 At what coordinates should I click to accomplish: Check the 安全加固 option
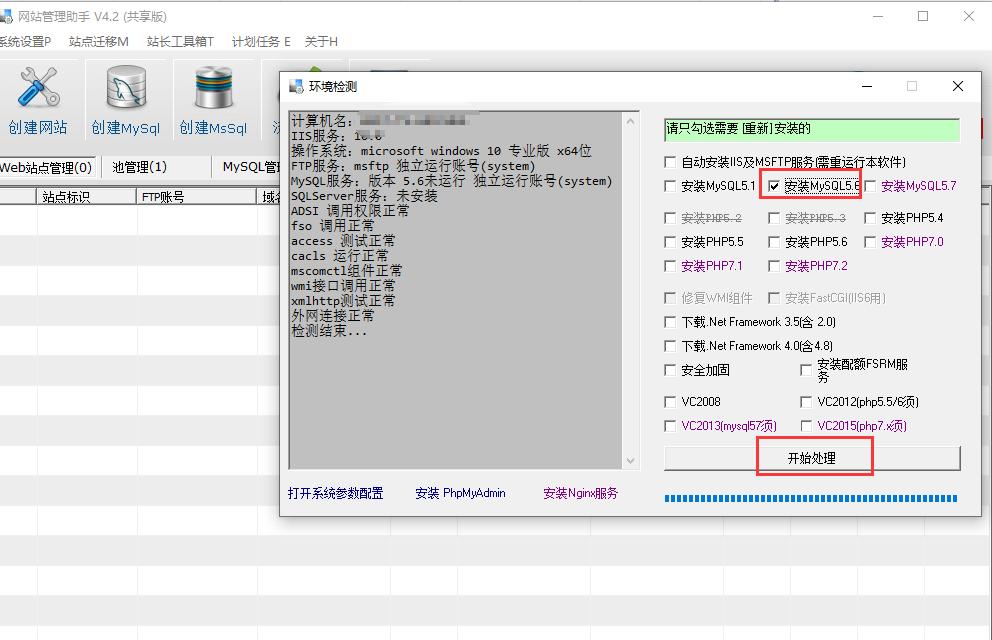coord(671,370)
